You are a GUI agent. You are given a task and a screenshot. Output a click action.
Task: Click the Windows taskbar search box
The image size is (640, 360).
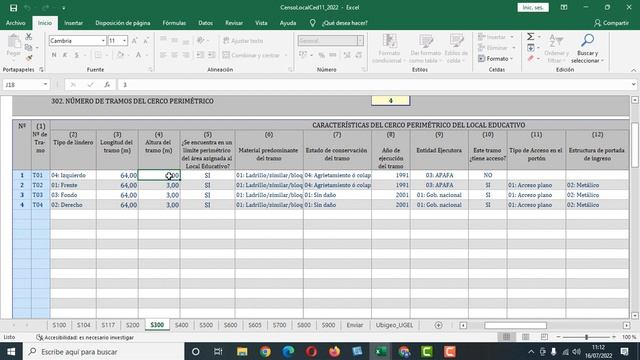[x=104, y=351]
